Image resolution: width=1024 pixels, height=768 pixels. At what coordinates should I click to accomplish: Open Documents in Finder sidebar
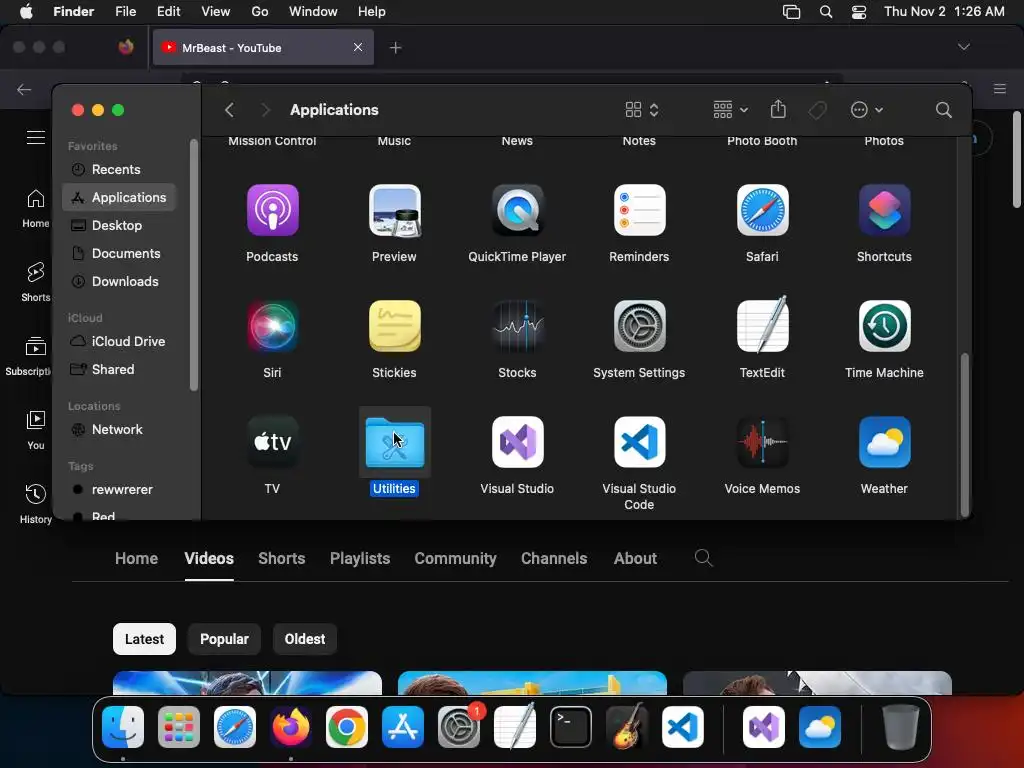tap(119, 253)
